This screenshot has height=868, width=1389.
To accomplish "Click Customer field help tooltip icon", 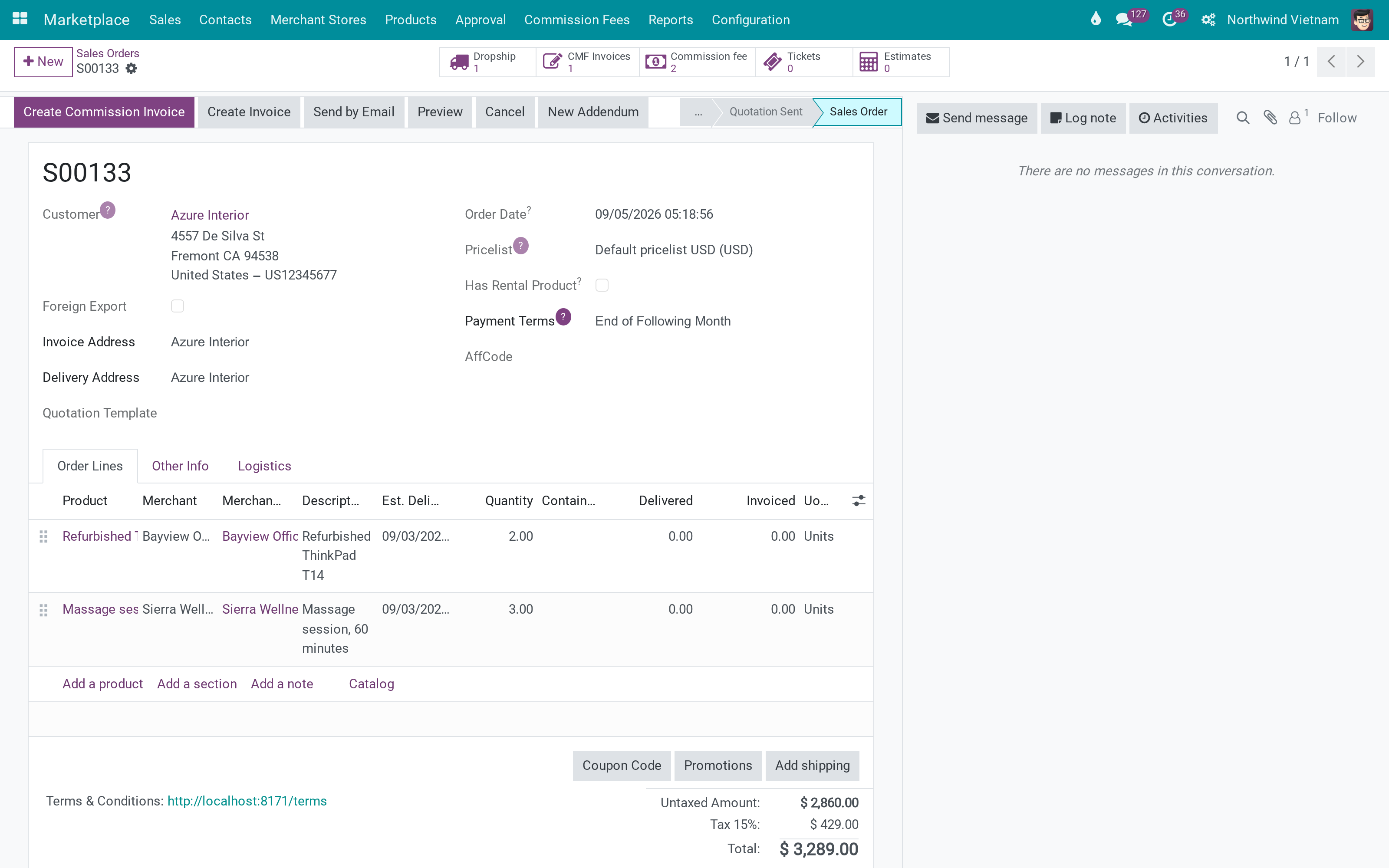I will pos(107,210).
